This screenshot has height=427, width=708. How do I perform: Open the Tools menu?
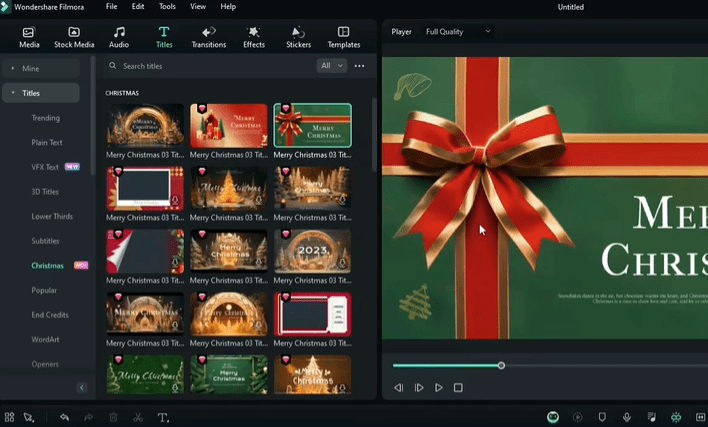167,7
